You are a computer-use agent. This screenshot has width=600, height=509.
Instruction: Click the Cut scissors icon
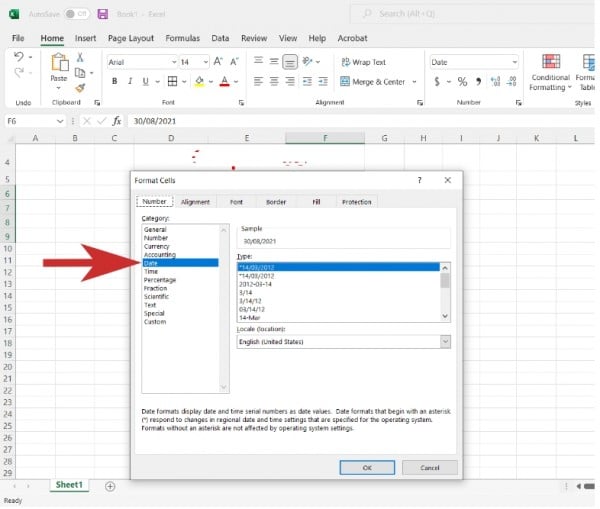click(80, 57)
